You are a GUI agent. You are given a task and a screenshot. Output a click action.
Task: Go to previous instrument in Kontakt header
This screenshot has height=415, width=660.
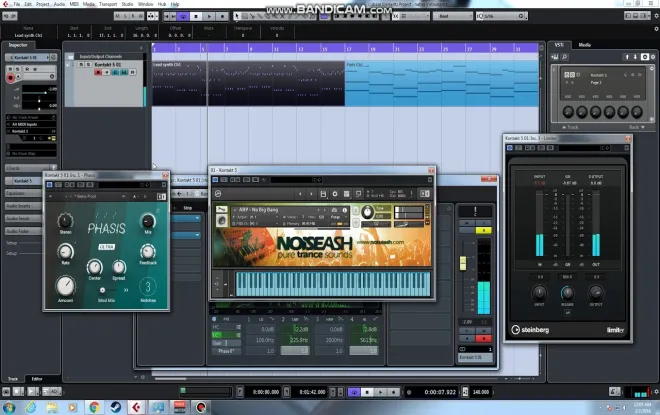[x=300, y=194]
